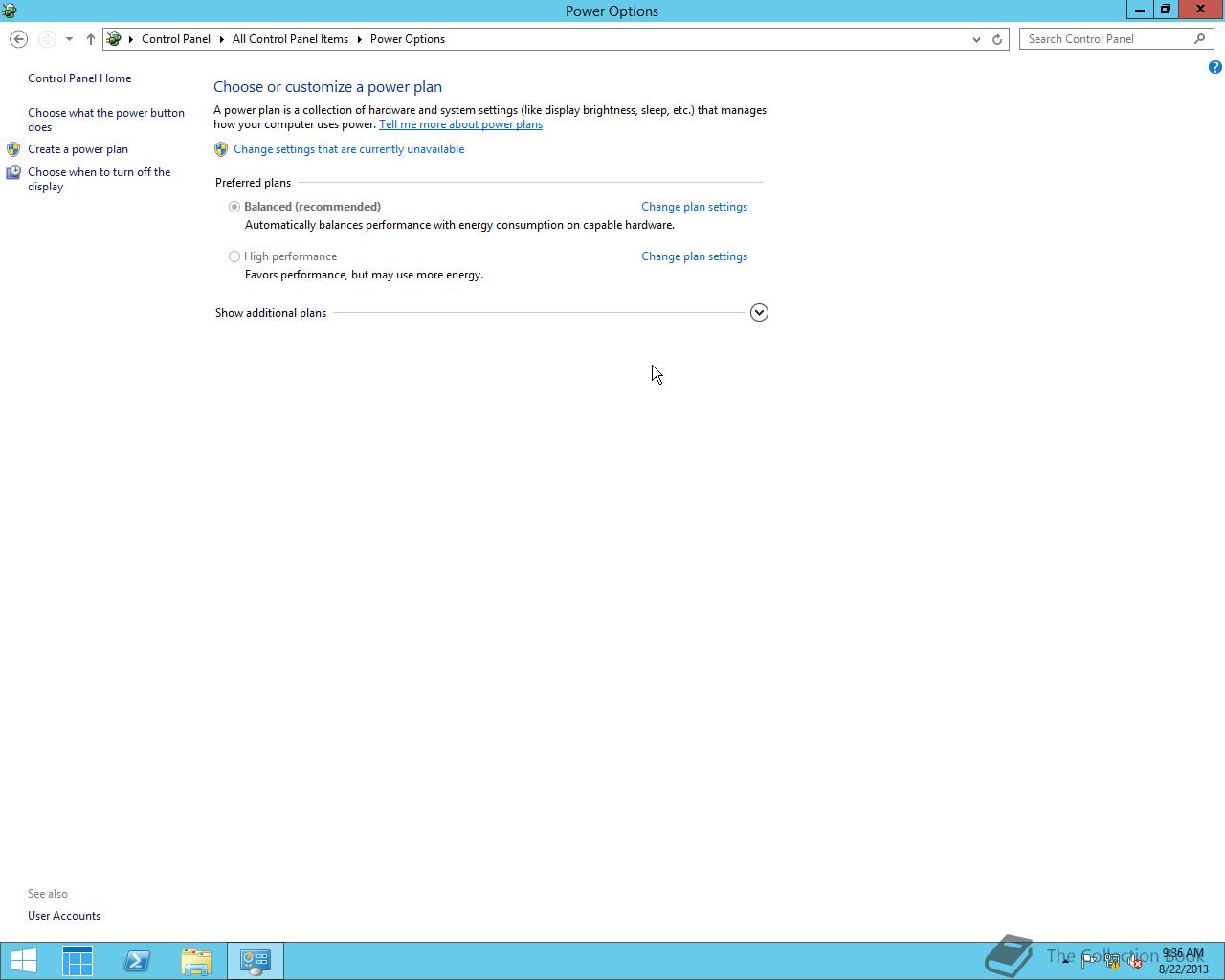Viewport: 1225px width, 980px height.
Task: Click the 'Favors performance, but may use more energy.' text
Action: click(x=364, y=275)
